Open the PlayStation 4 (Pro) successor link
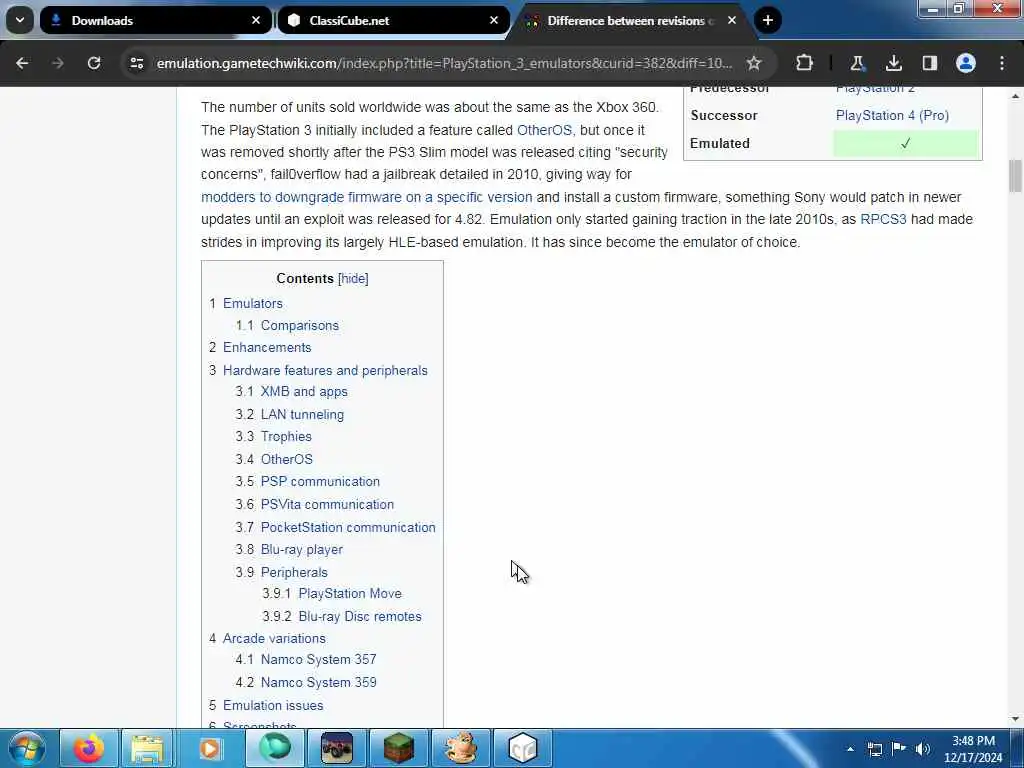Screen dimensions: 1024x768 tap(892, 115)
